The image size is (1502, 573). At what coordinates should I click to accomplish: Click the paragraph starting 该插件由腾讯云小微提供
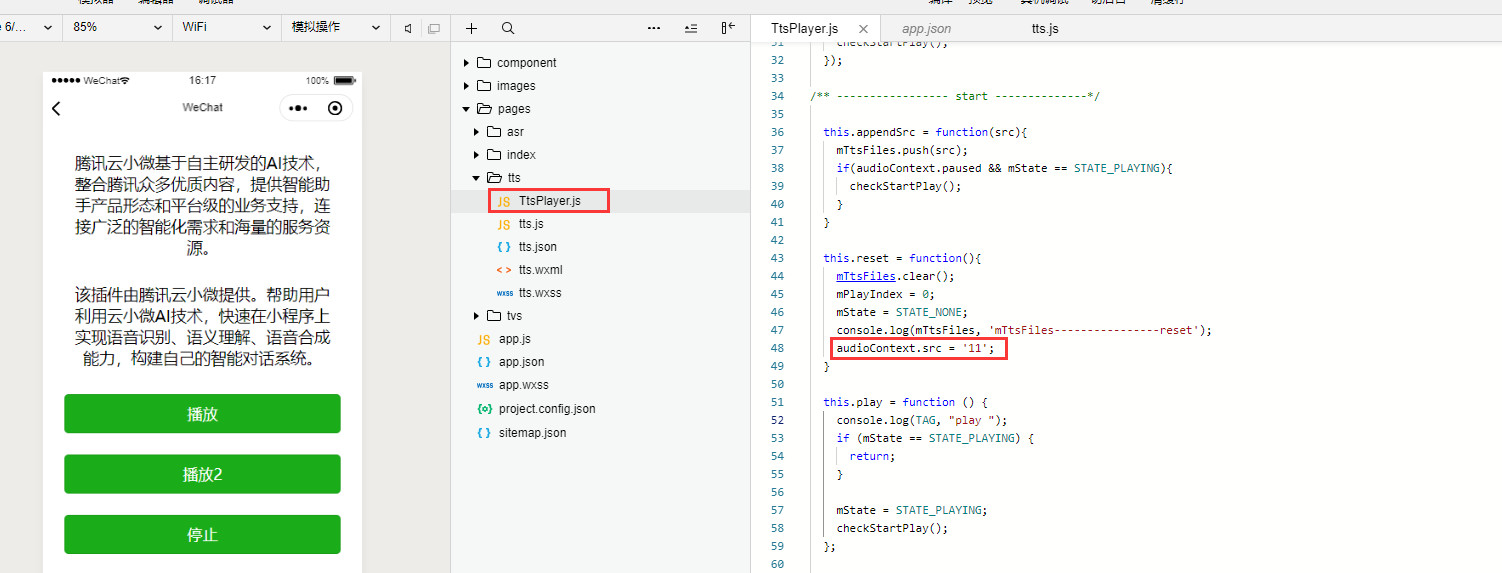pos(202,327)
